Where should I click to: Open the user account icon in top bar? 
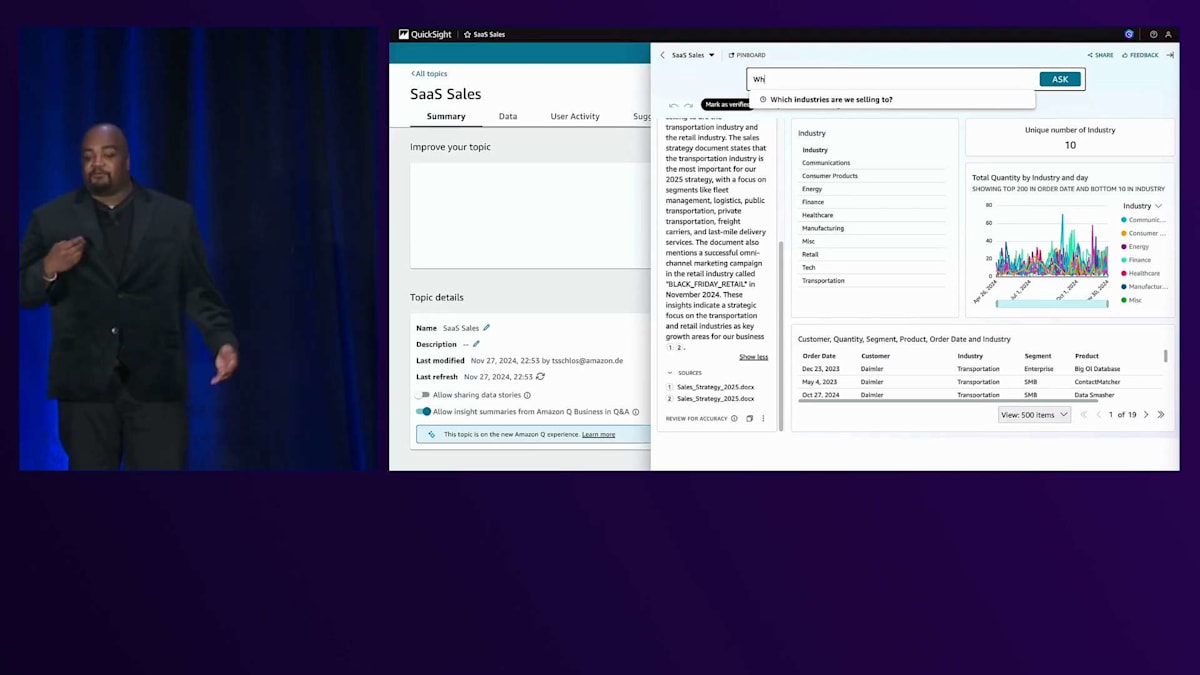1168,34
